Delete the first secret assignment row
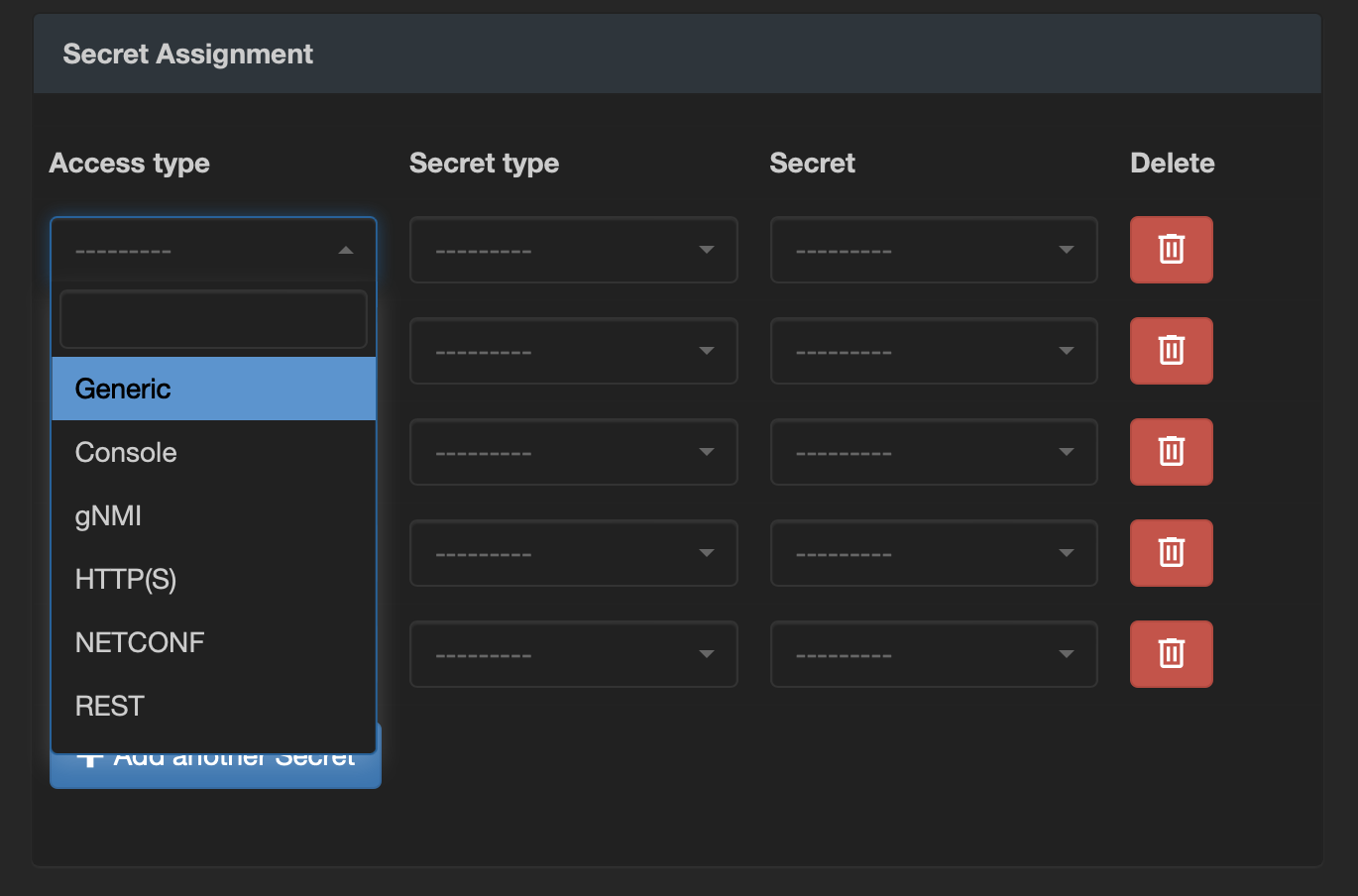The image size is (1358, 896). [x=1171, y=250]
